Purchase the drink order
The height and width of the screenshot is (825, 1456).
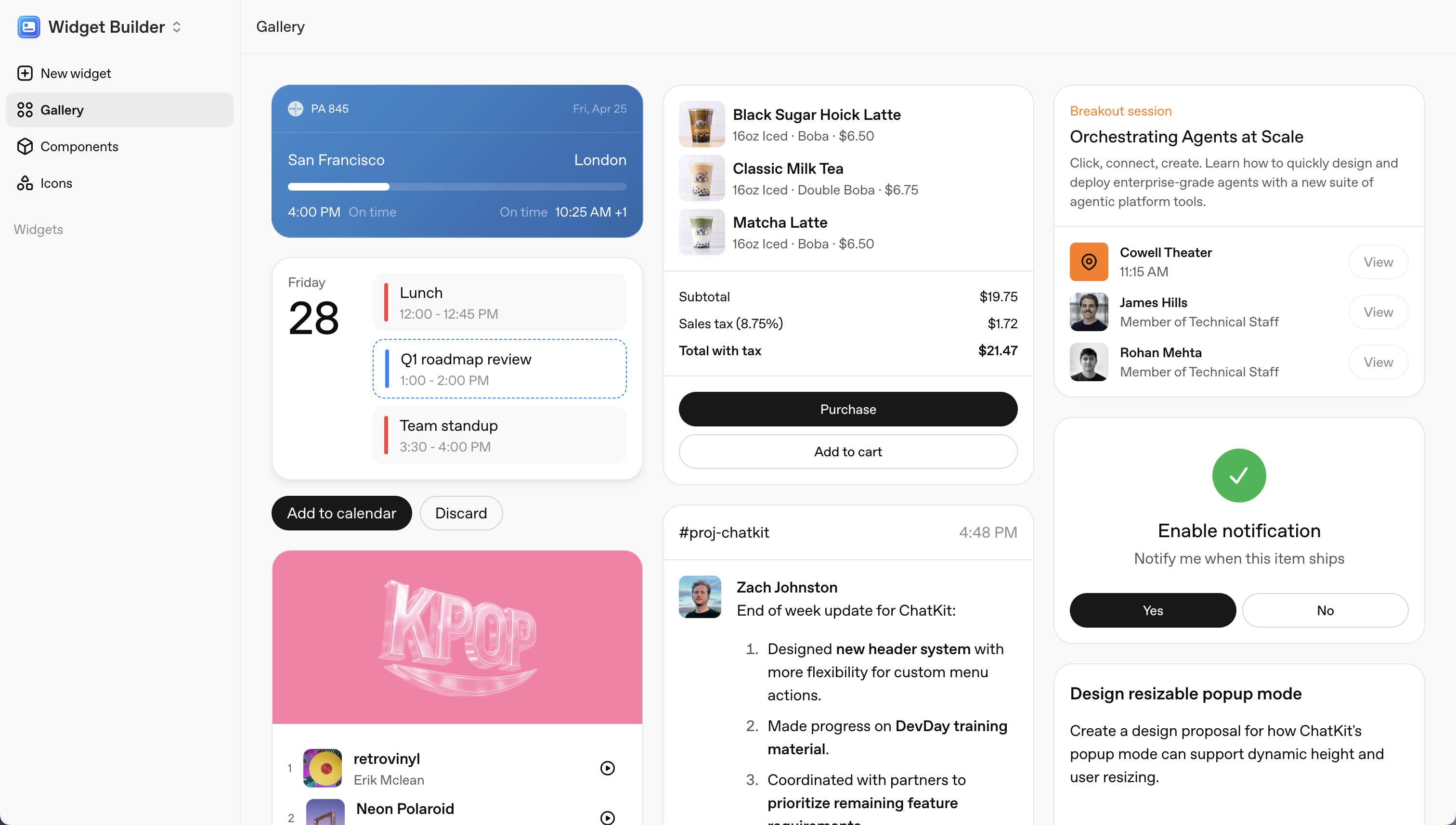[x=847, y=409]
